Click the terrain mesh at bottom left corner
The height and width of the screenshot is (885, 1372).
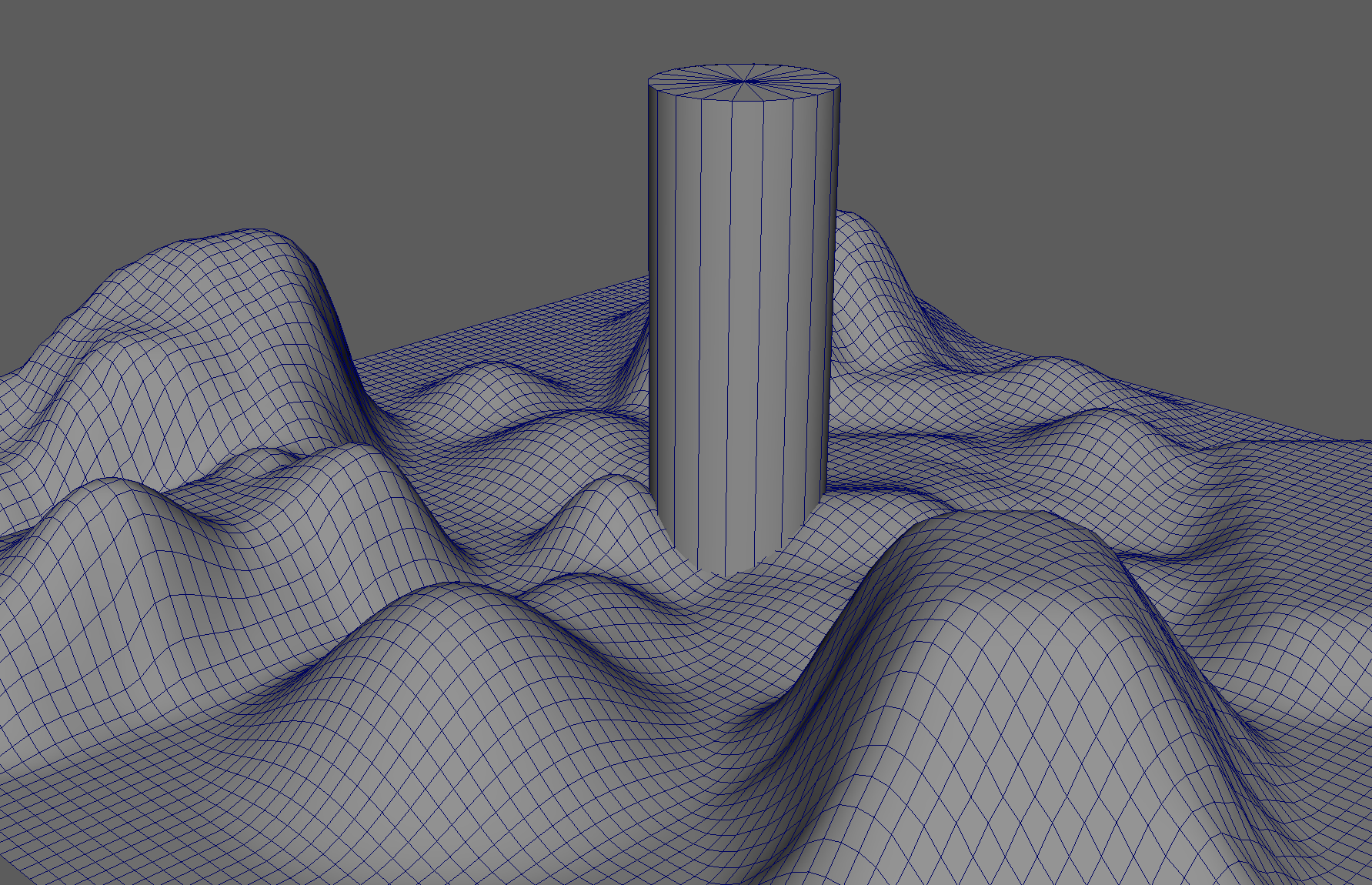pos(62,831)
